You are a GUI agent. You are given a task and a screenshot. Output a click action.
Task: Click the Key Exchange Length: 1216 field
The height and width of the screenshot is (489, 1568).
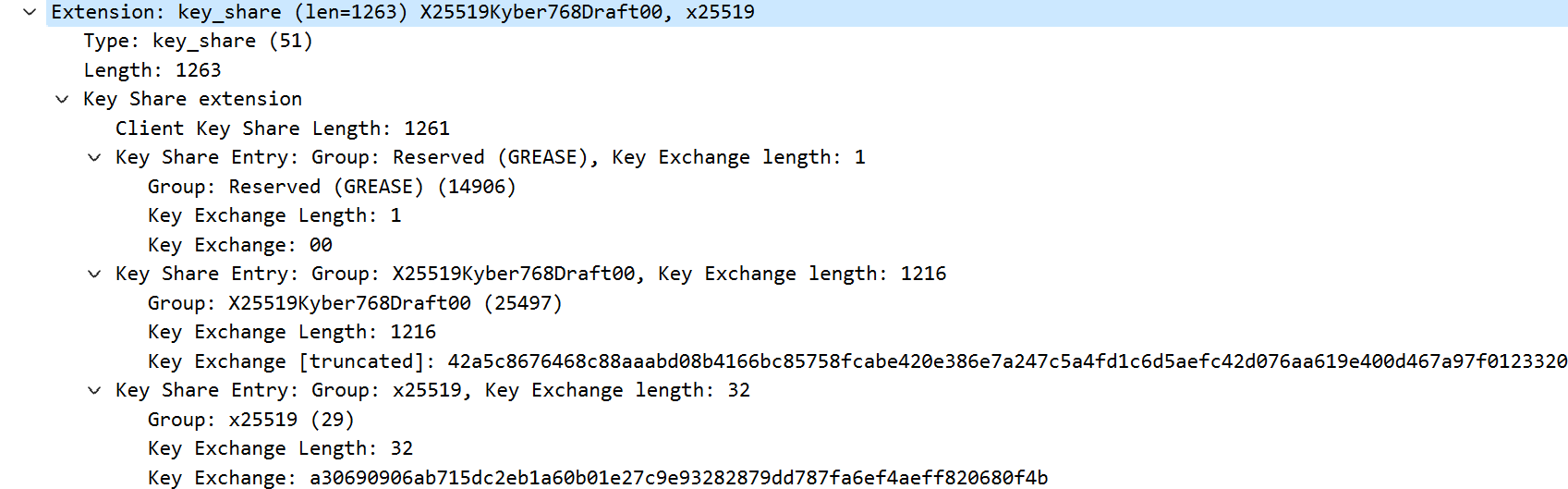[x=291, y=332]
